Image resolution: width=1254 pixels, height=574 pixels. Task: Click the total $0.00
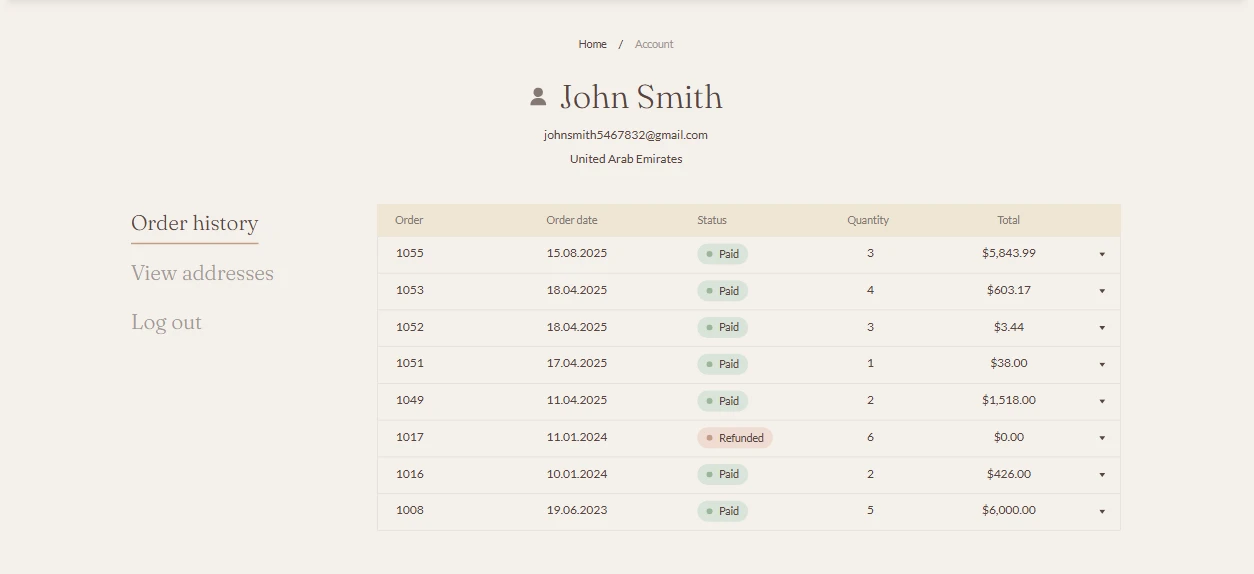[1009, 437]
